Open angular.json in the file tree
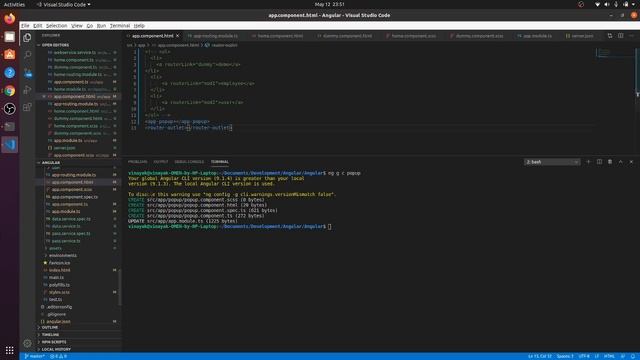 click(58, 322)
